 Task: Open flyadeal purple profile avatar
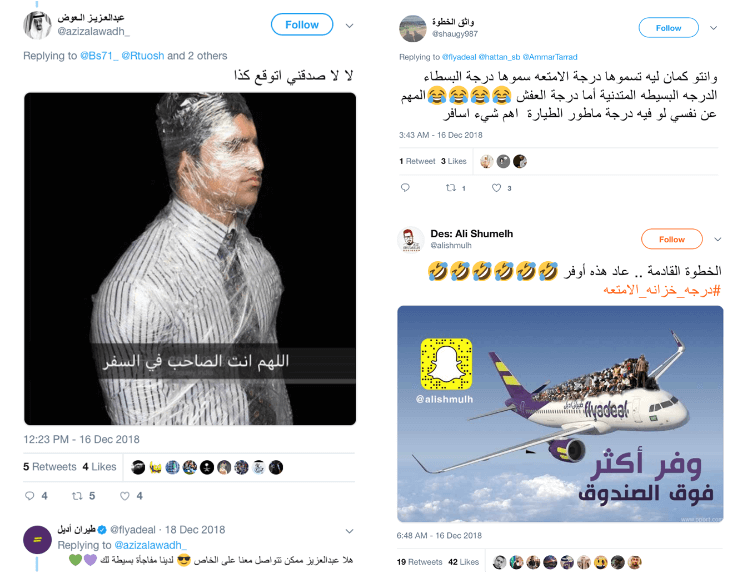point(37,539)
